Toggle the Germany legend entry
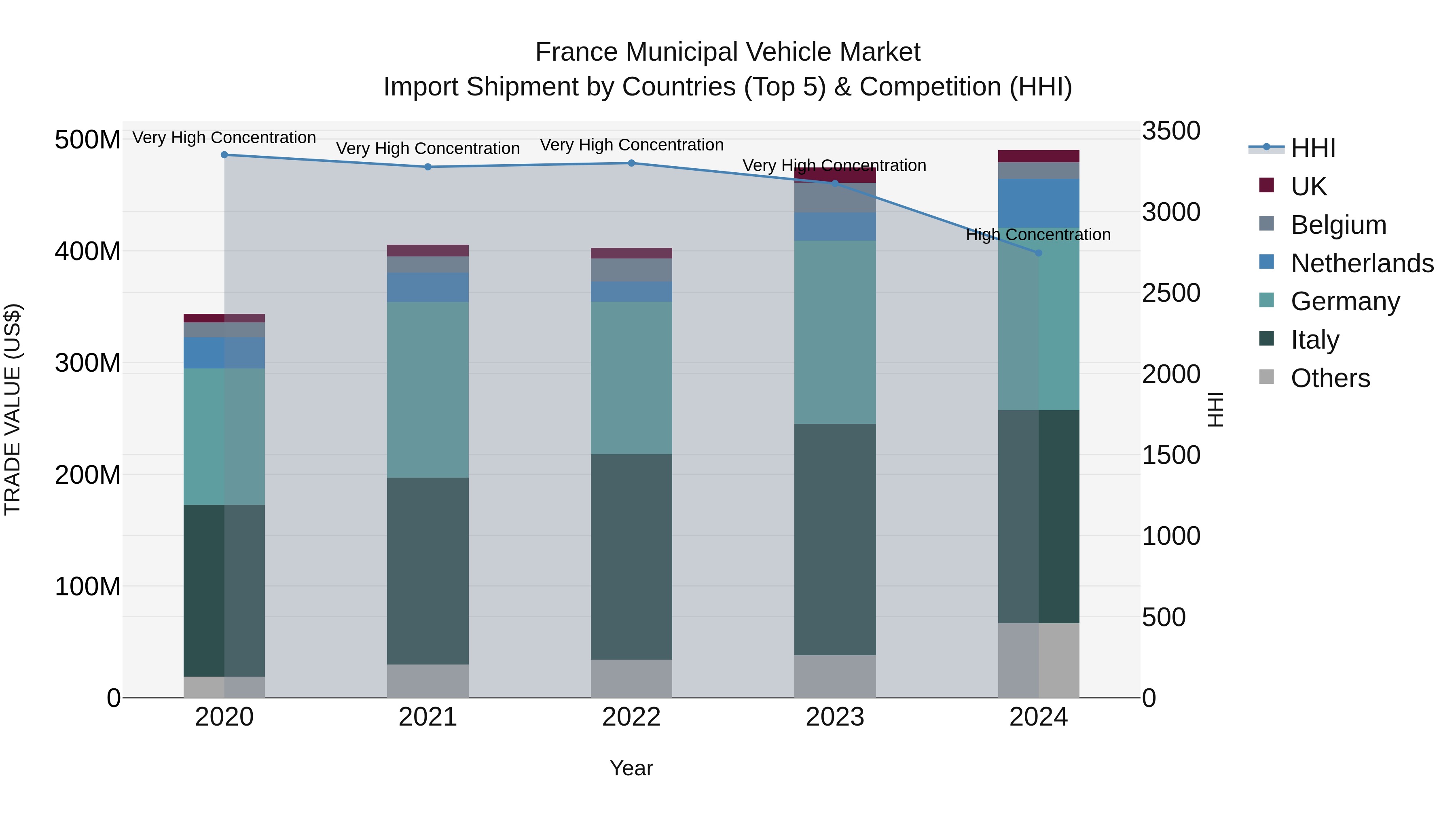Screen dimensions: 1456x819 tap(1329, 301)
